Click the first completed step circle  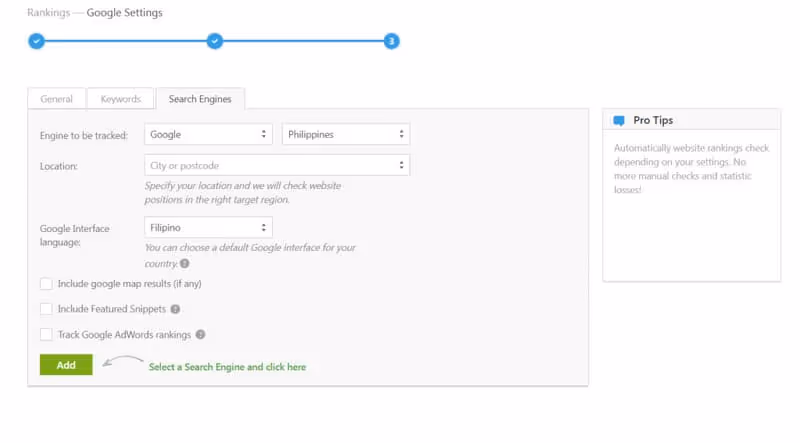tap(36, 41)
